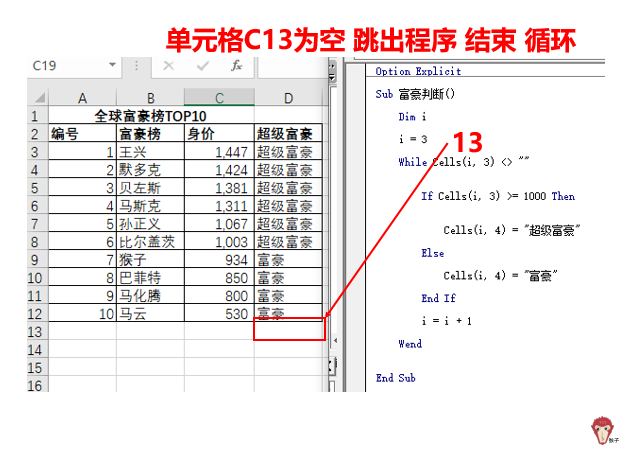This screenshot has height=449, width=626.
Task: Click the End Sub code line
Action: 395,378
